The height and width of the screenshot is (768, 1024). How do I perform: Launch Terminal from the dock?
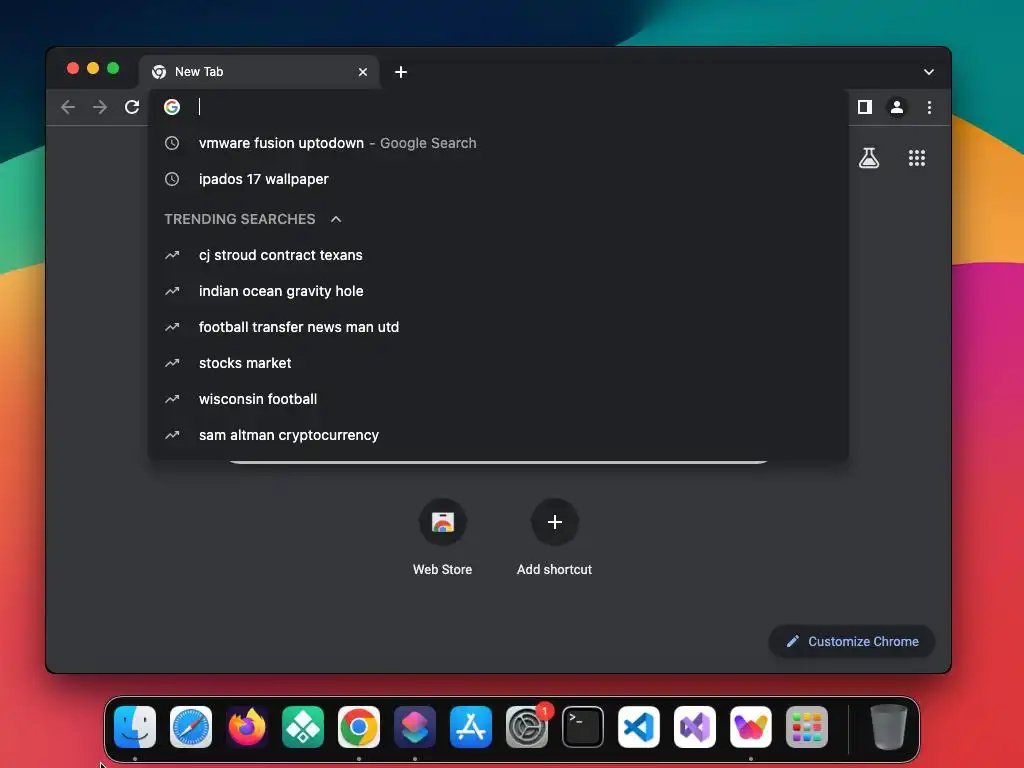click(583, 727)
